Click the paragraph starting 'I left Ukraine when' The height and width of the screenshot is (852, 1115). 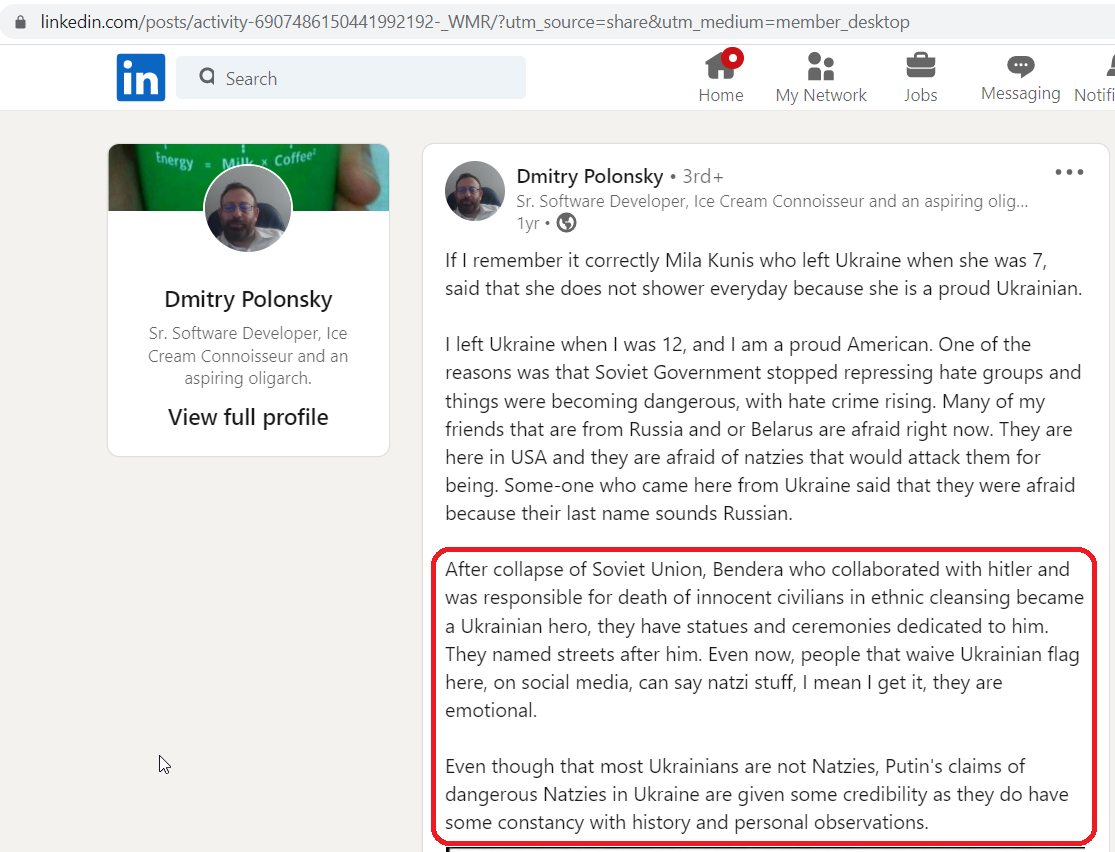click(763, 429)
